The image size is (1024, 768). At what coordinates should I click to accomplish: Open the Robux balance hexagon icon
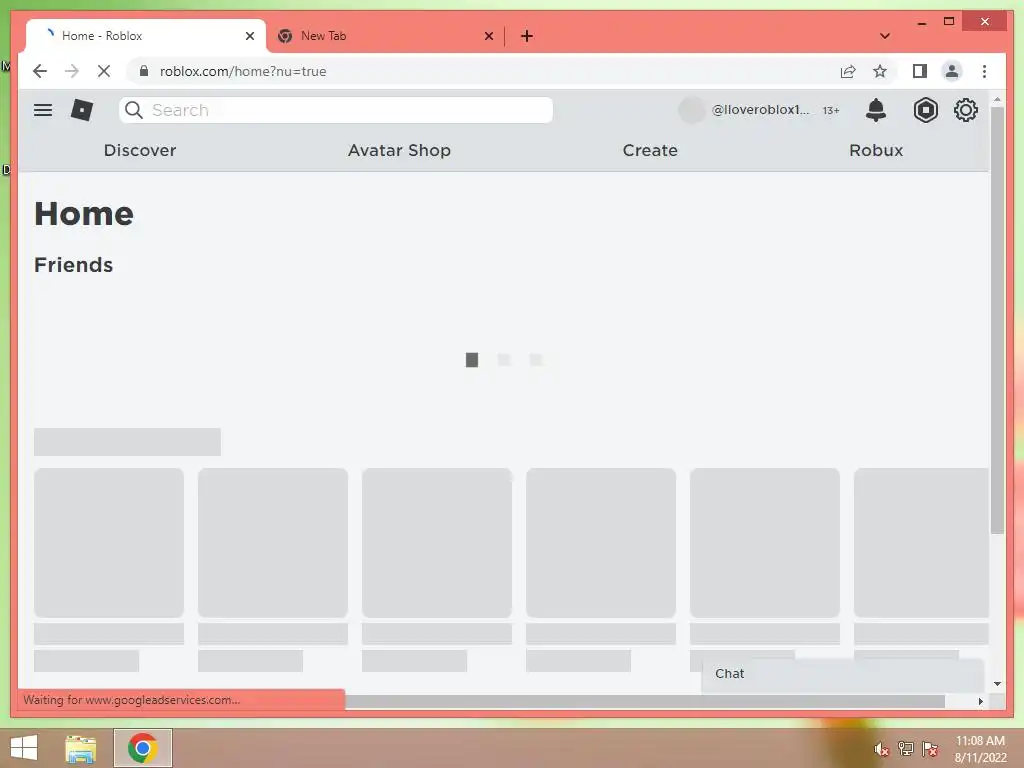(925, 110)
